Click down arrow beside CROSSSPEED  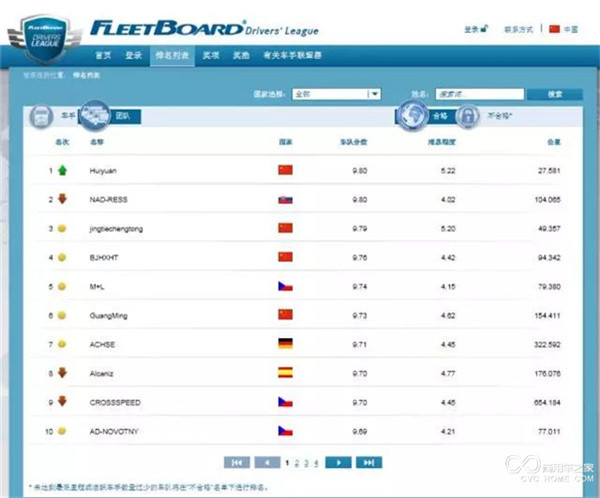(62, 401)
